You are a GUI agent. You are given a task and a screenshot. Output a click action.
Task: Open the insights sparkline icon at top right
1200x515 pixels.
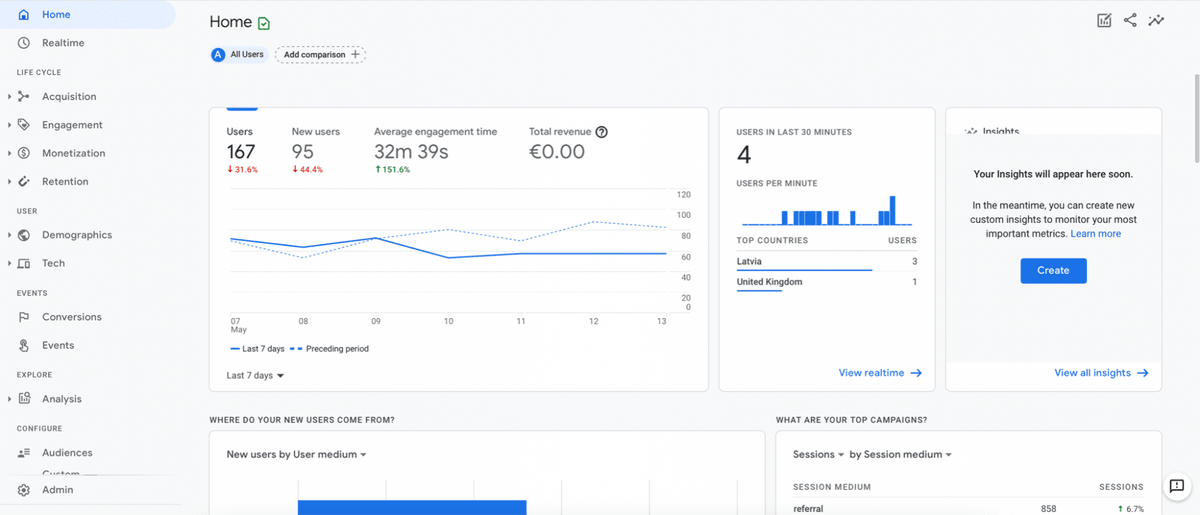[x=1156, y=20]
